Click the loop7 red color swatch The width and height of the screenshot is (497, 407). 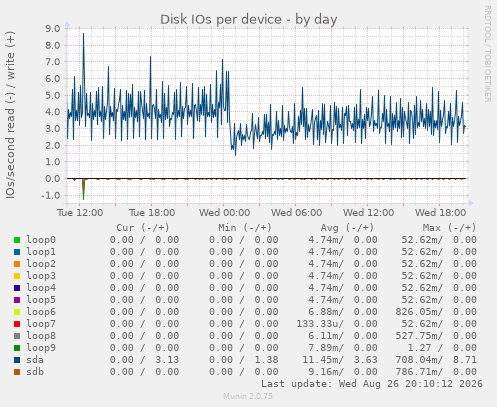point(17,324)
